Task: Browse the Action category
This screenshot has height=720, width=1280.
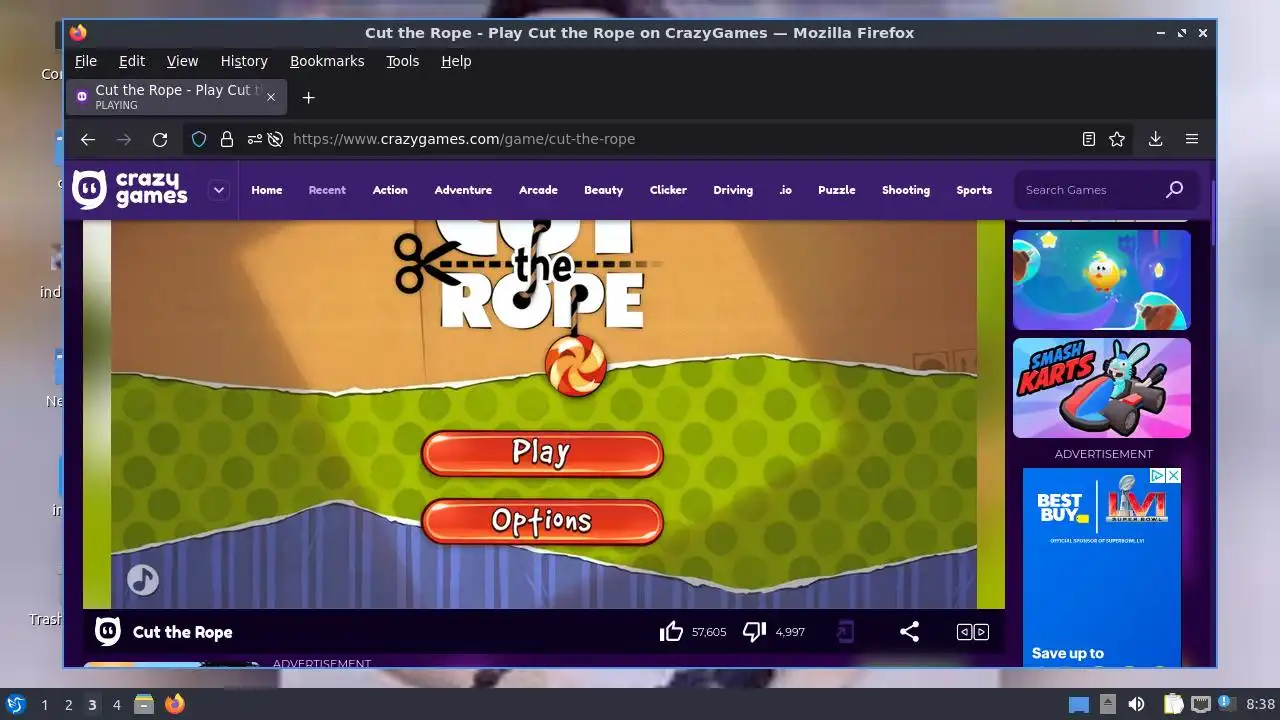Action: pos(390,190)
